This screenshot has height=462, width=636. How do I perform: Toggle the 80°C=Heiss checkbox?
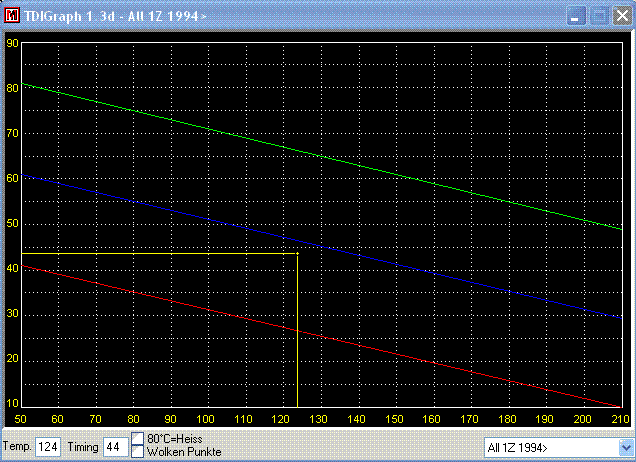click(138, 438)
